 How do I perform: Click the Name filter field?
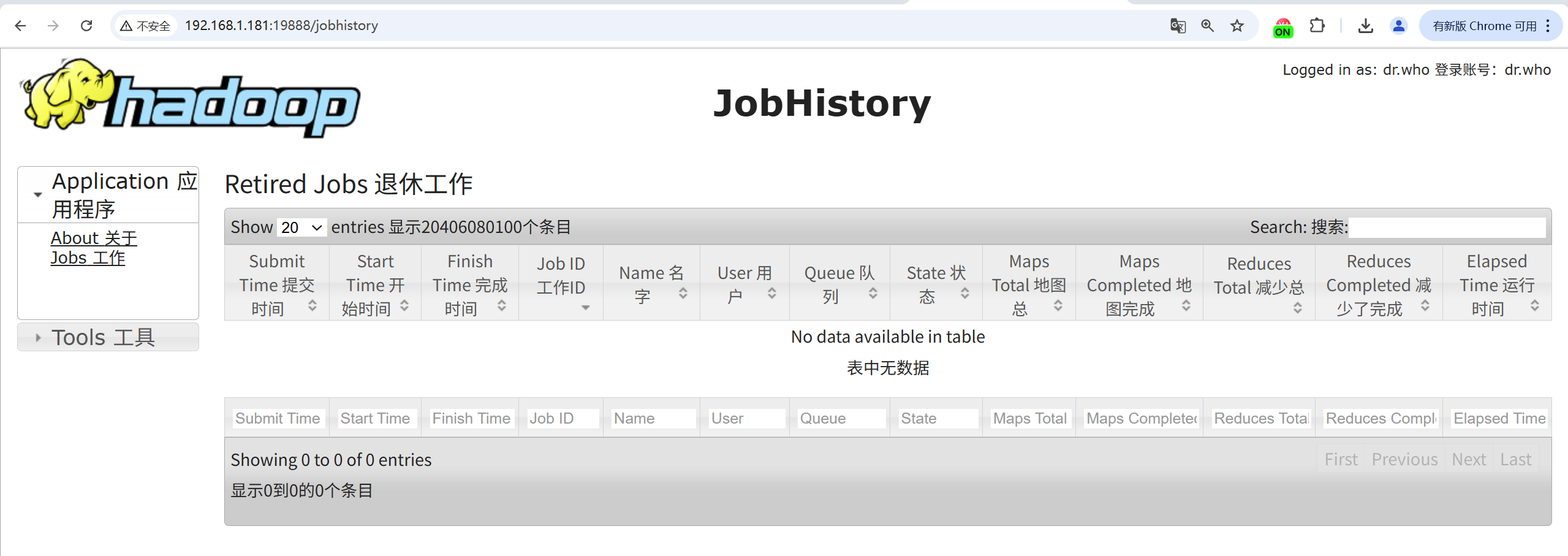tap(653, 418)
